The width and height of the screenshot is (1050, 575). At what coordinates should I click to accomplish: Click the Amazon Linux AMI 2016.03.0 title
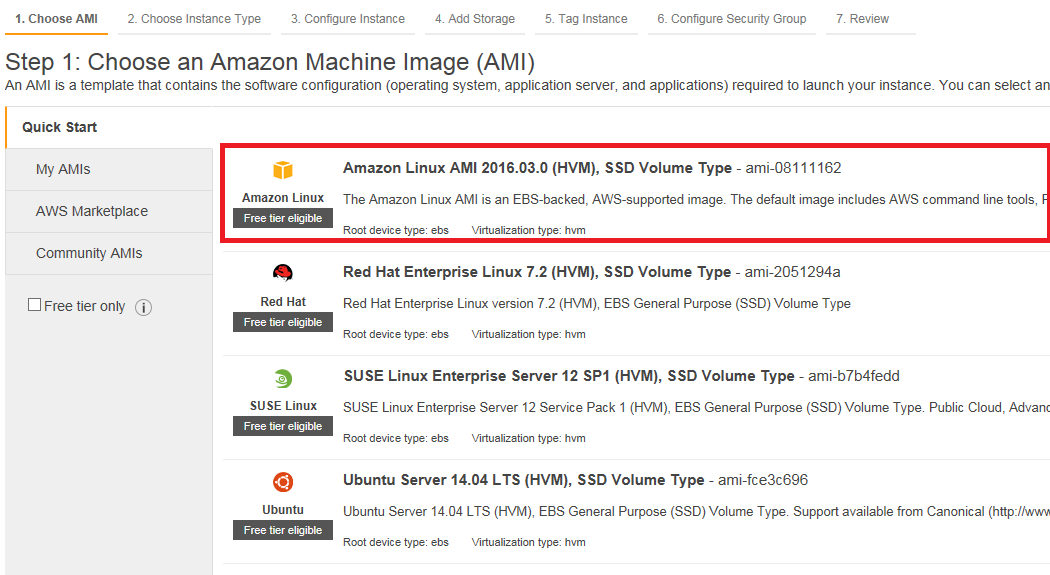pos(537,168)
